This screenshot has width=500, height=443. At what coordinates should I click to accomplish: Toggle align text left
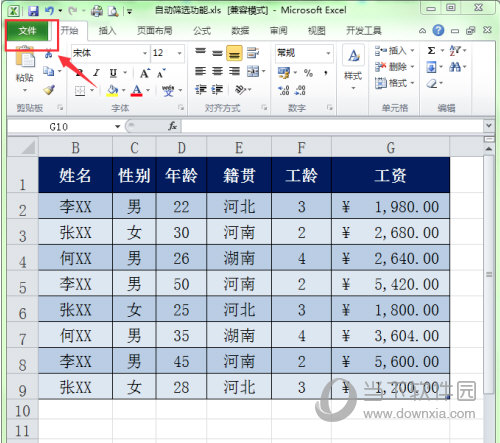tap(200, 71)
